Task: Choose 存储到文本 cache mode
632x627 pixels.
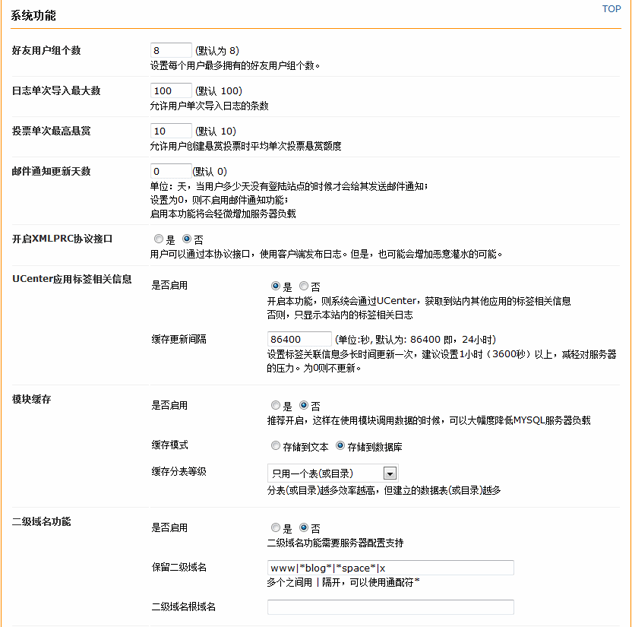Action: click(275, 446)
